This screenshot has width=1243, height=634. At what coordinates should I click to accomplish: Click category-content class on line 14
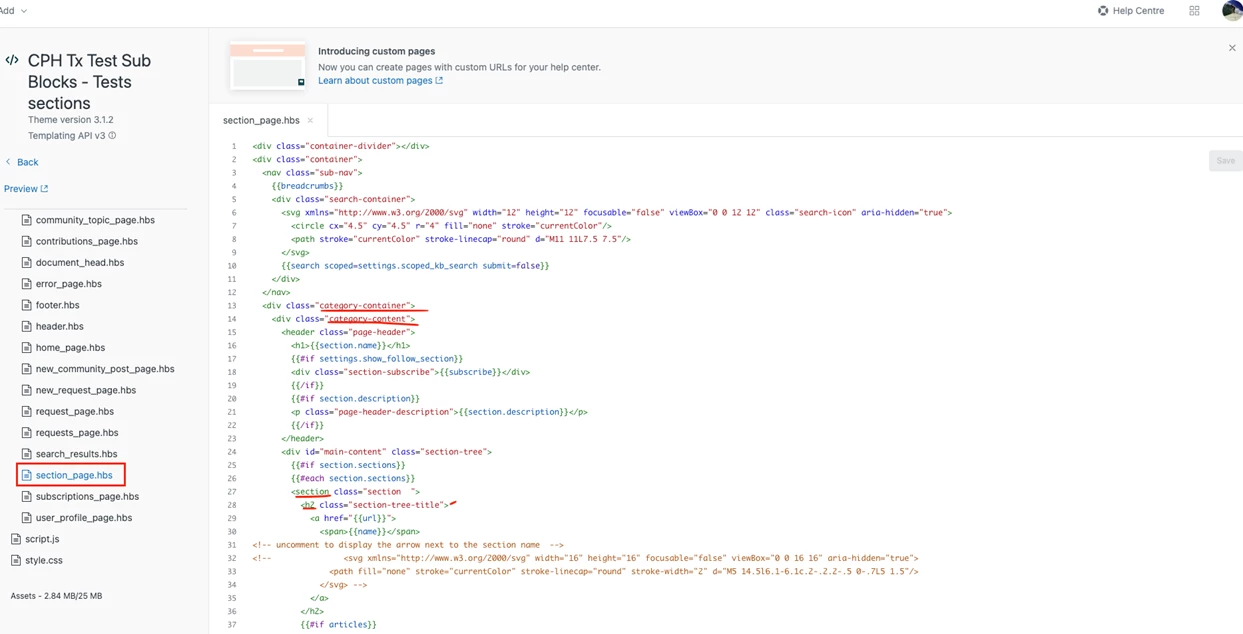tap(367, 319)
